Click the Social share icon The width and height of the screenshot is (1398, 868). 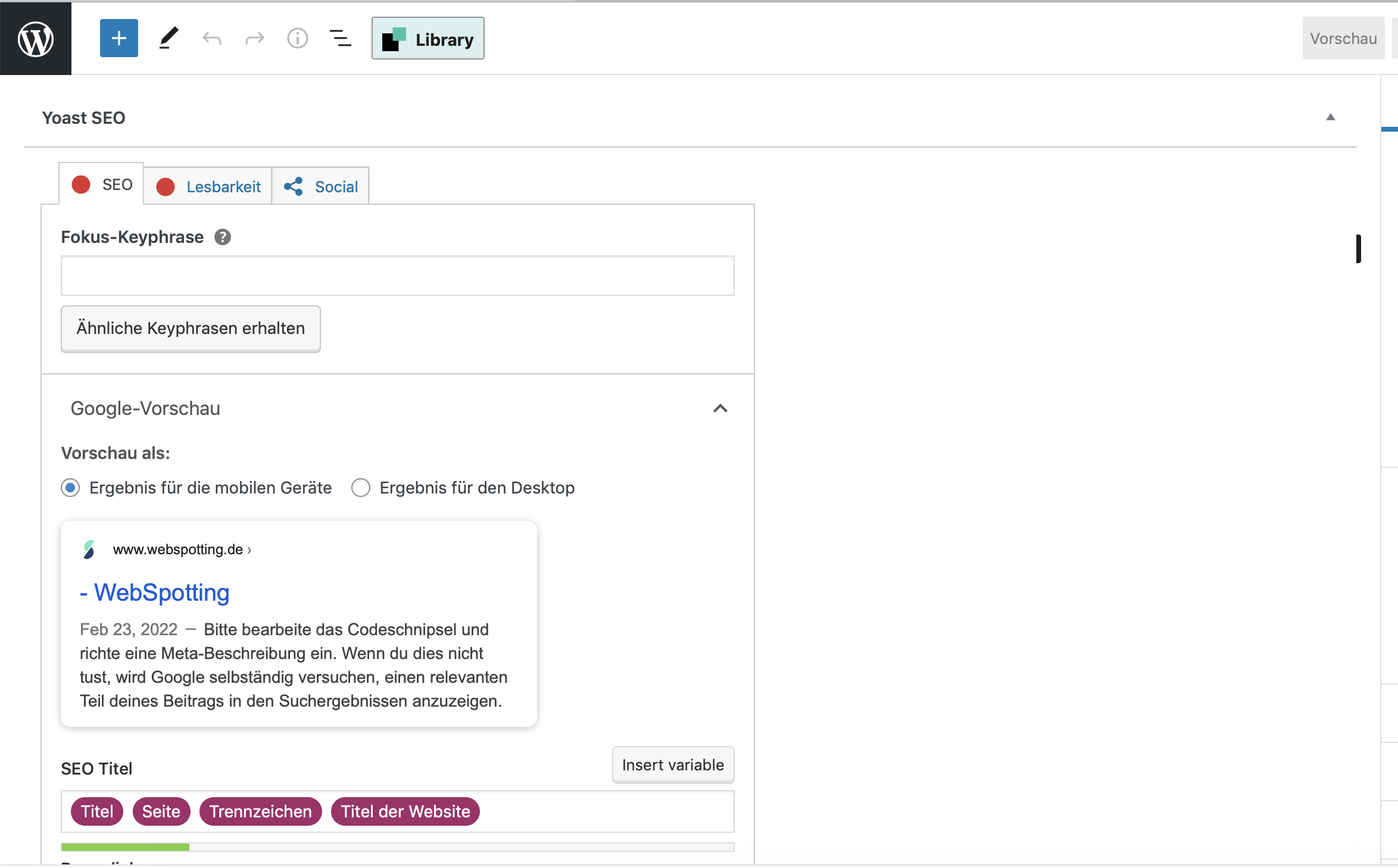coord(294,186)
